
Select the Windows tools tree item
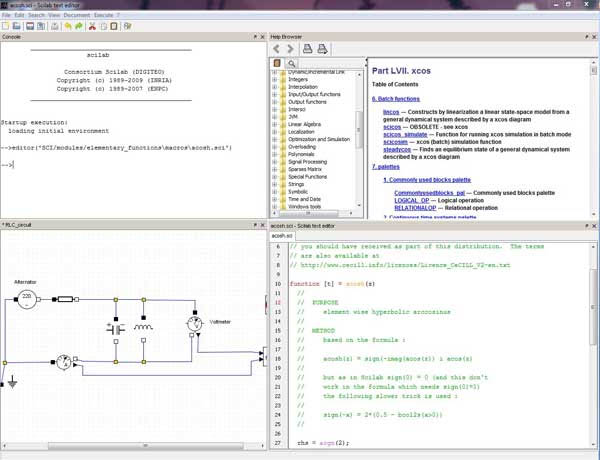(305, 207)
